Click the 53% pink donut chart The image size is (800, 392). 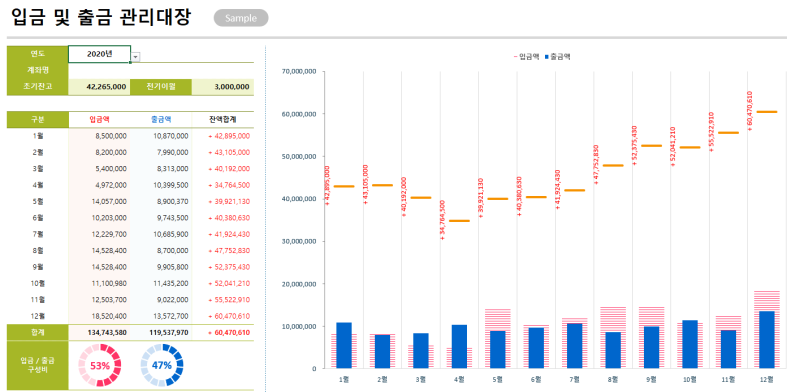click(x=99, y=365)
